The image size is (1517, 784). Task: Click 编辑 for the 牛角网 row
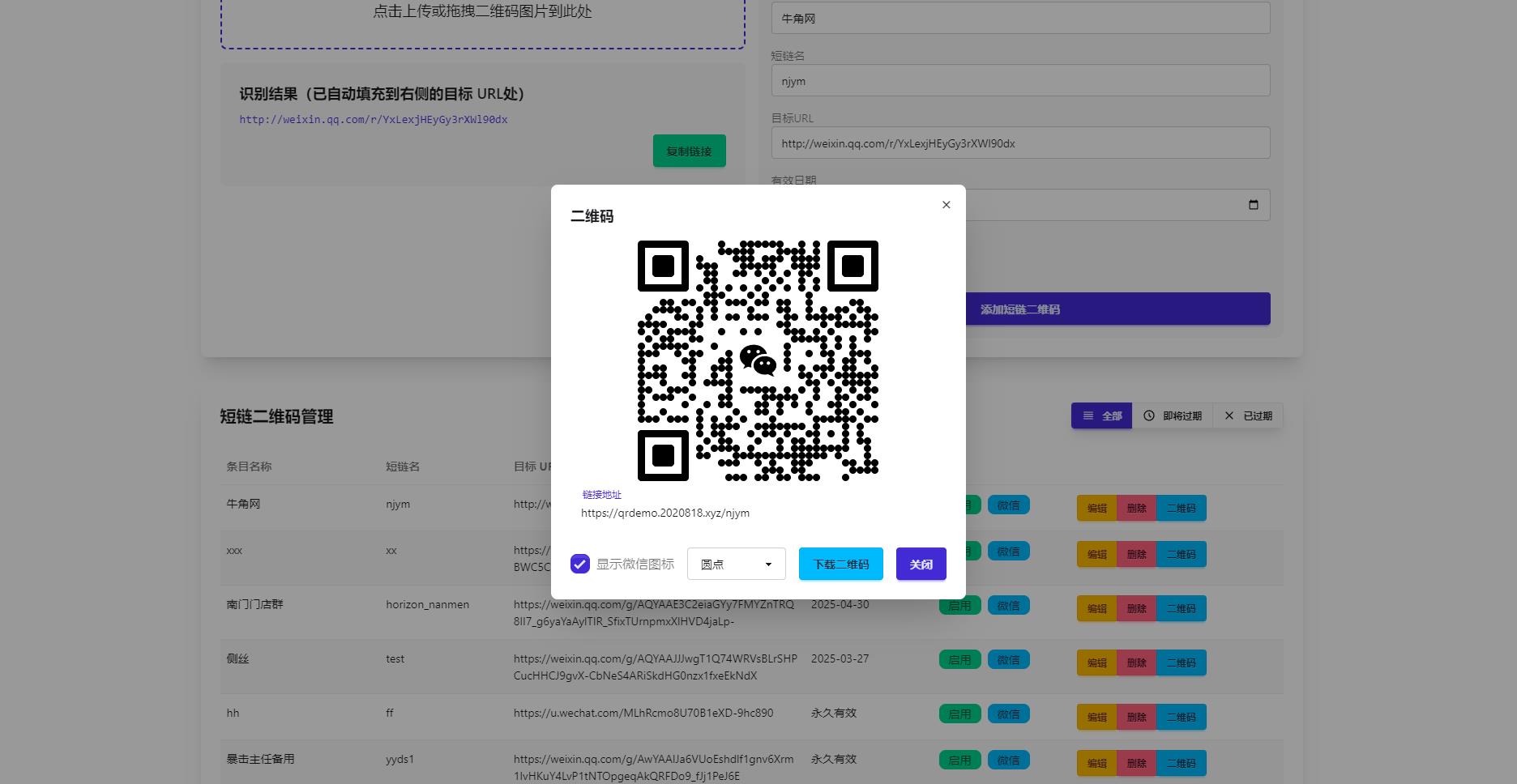coord(1096,508)
